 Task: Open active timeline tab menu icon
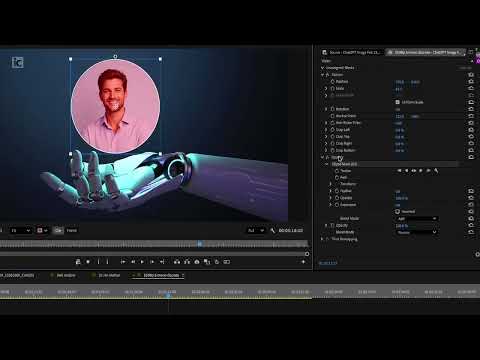[x=183, y=275]
